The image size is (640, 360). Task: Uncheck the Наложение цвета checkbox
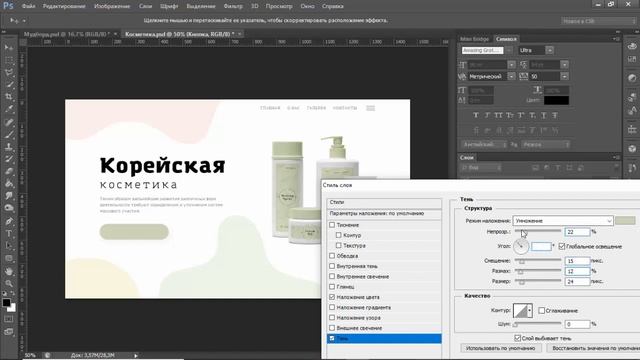332,297
